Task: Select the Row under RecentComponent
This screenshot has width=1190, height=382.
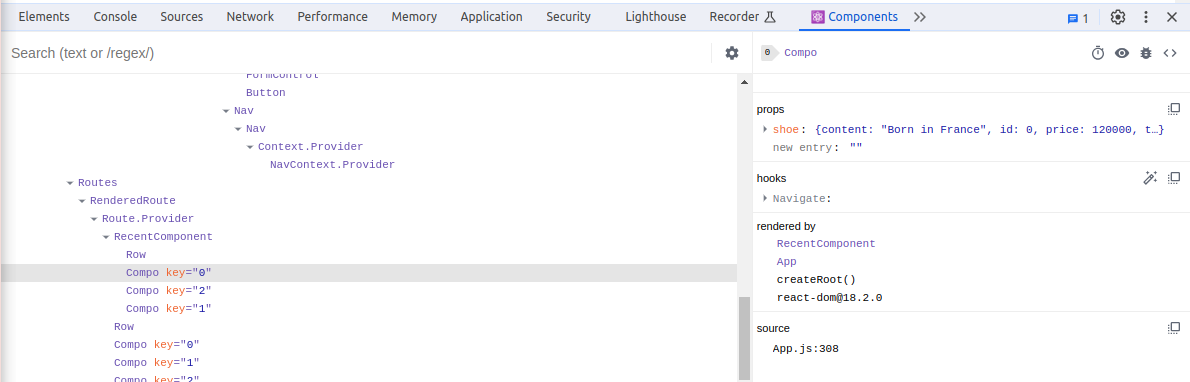Action: [x=136, y=254]
